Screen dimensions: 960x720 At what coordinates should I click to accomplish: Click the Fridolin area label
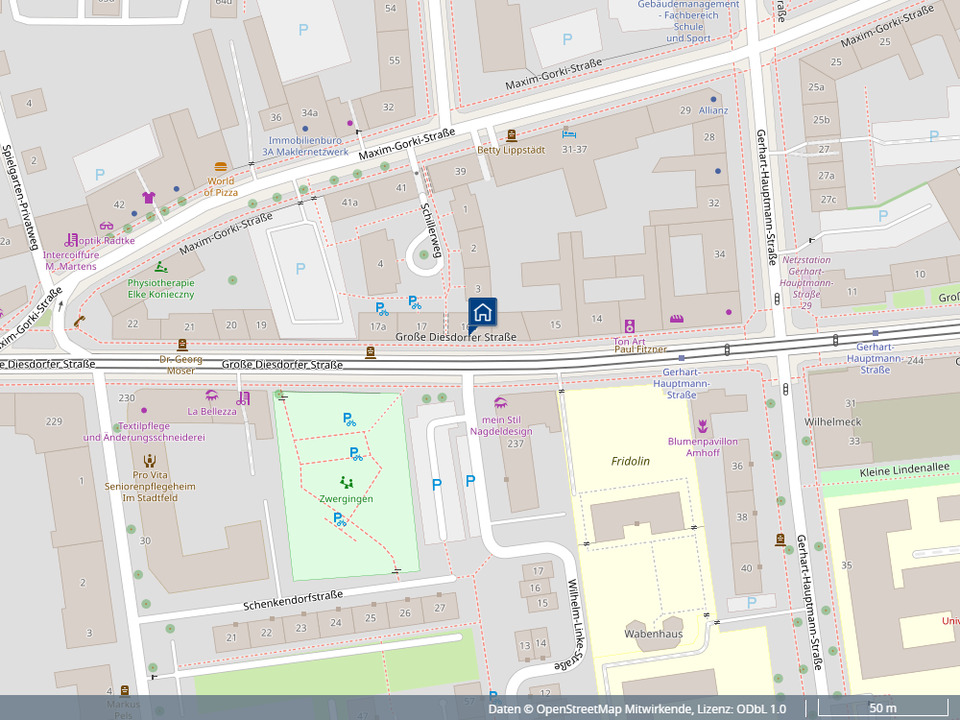tap(630, 461)
